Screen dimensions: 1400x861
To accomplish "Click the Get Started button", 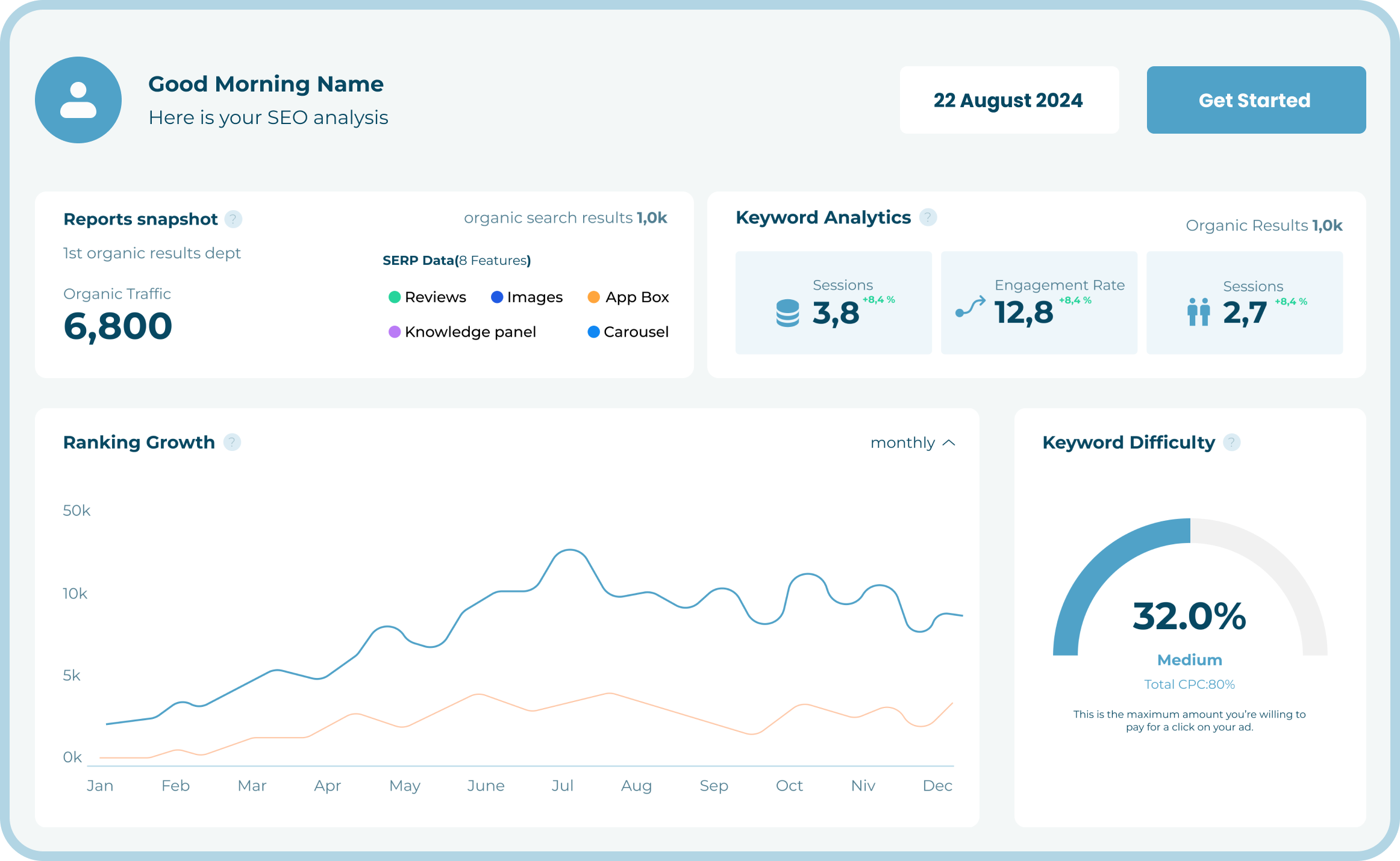I will pyautogui.click(x=1254, y=100).
